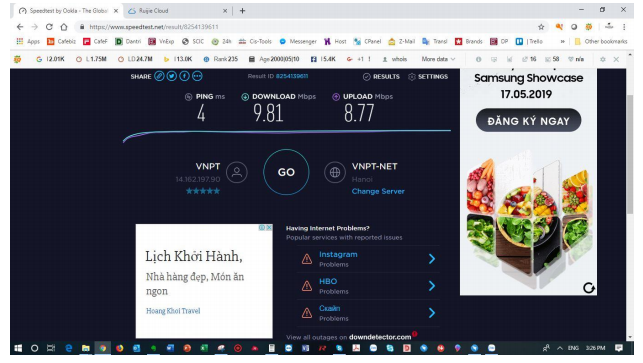Click the VNPT-NET globe server icon
The width and height of the screenshot is (643, 363).
point(335,172)
